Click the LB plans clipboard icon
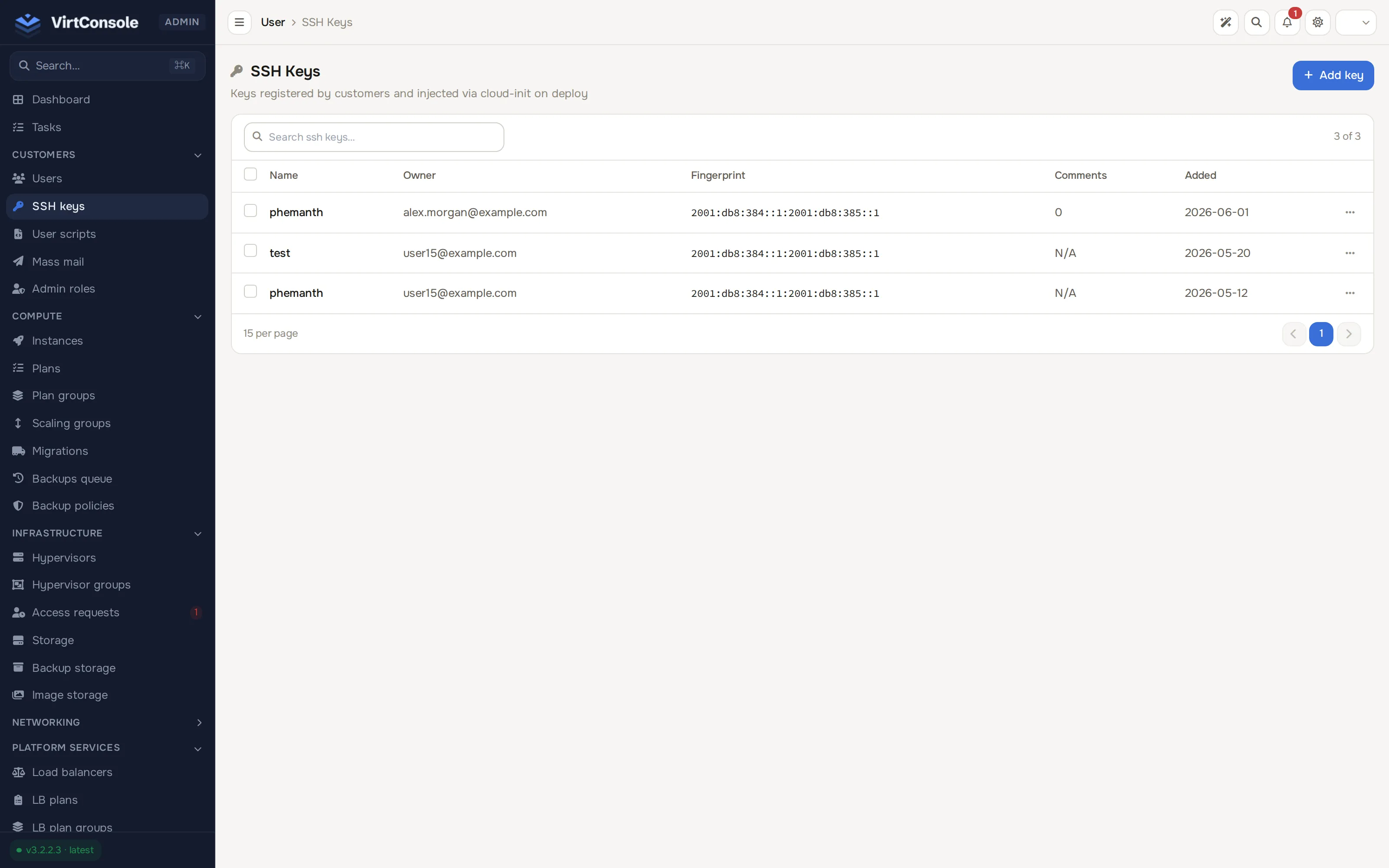 (x=18, y=800)
